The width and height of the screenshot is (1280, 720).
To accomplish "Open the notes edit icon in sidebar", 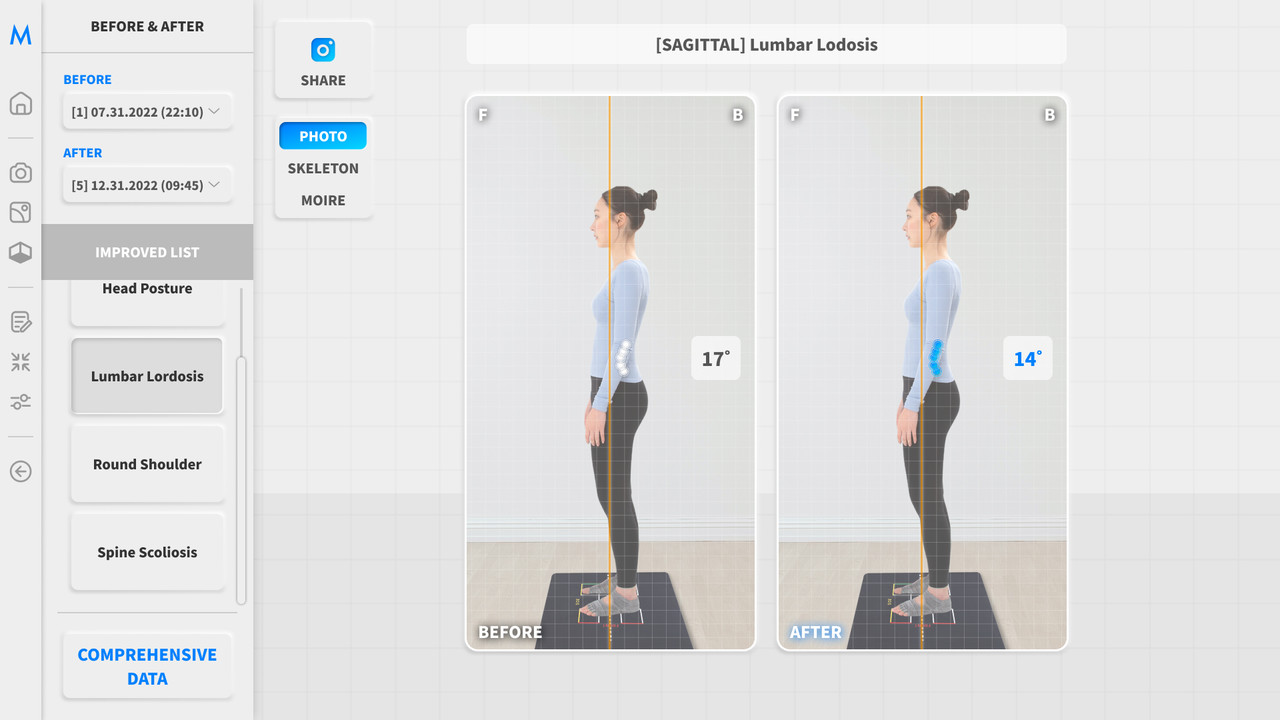I will tap(21, 322).
